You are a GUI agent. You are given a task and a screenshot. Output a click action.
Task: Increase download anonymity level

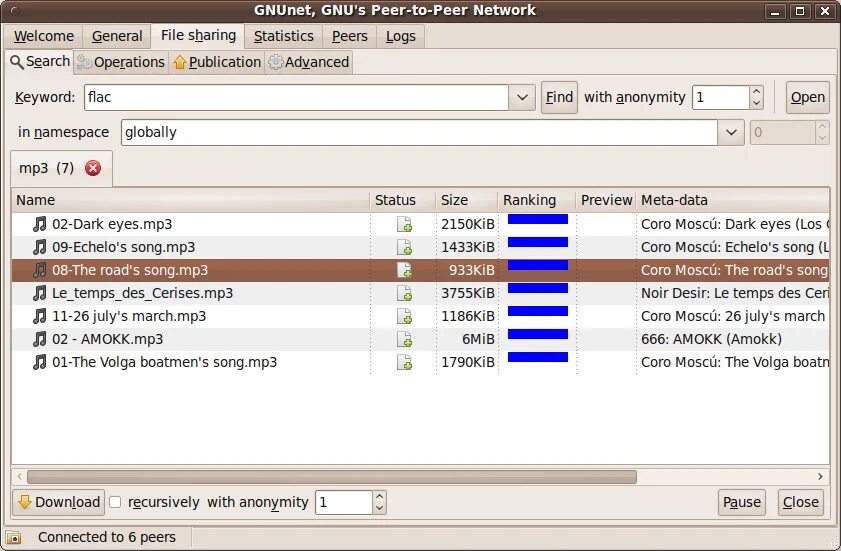[x=379, y=496]
